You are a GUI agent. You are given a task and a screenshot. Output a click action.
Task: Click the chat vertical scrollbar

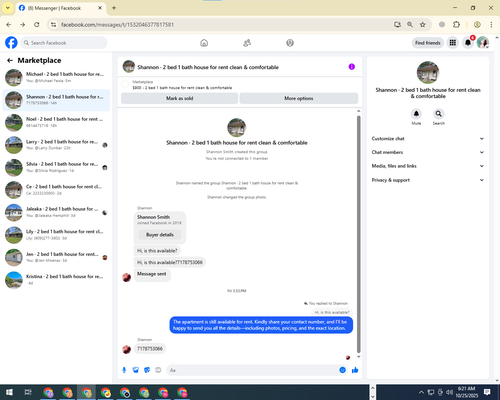(359, 233)
